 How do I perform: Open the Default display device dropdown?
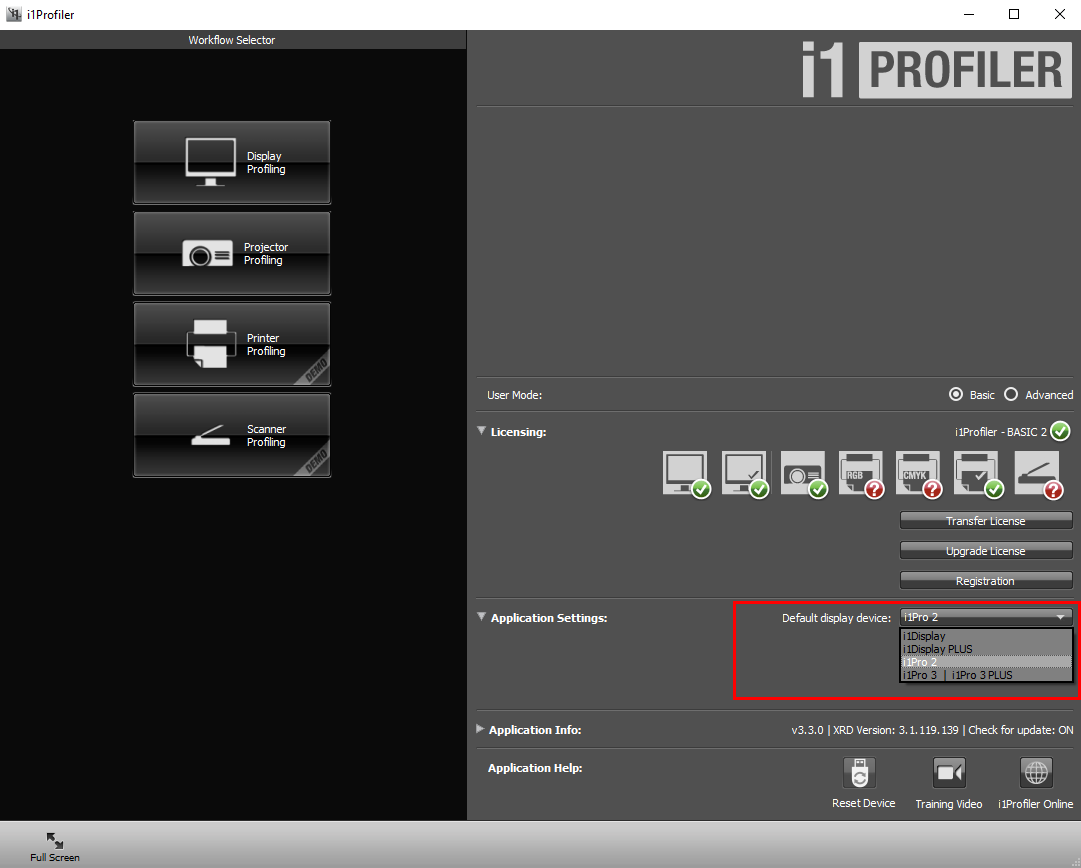coord(986,617)
